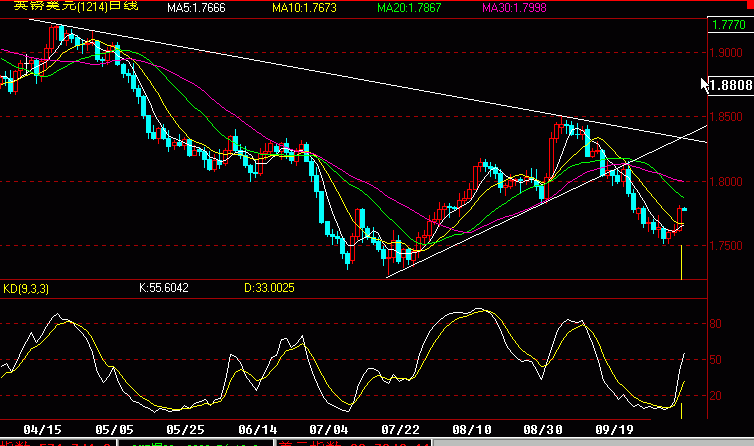Screen dimensions: 754x446
Task: Click the 1.9000 price axis label
Action: coord(726,53)
